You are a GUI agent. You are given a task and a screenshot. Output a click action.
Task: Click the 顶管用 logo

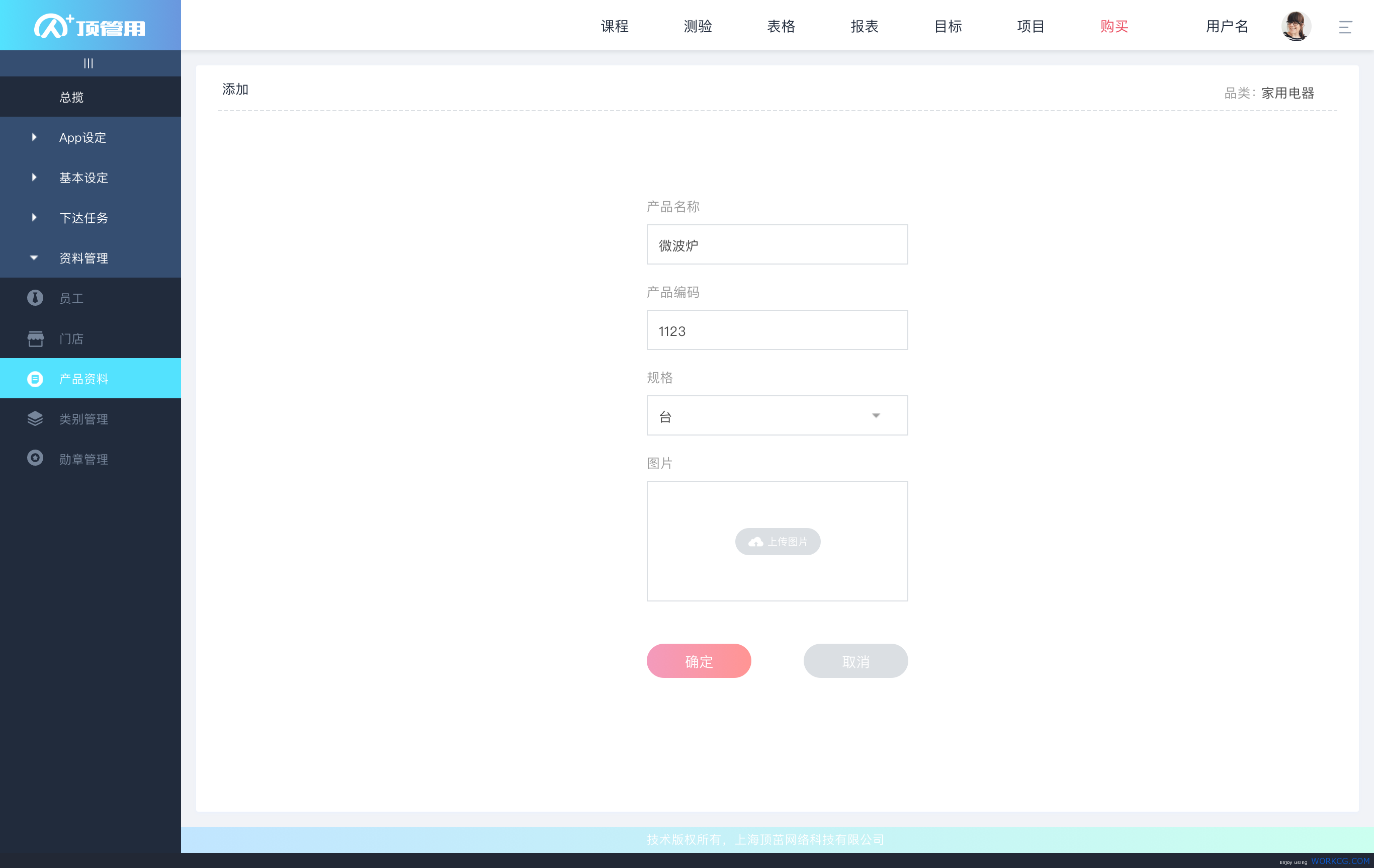click(90, 26)
